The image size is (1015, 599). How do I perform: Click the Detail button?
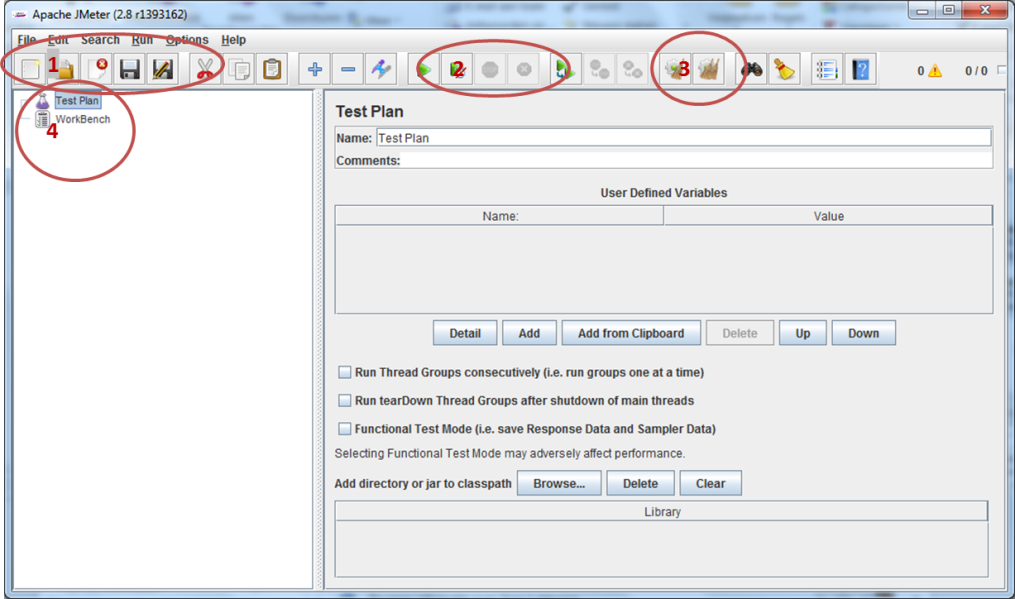coord(465,333)
